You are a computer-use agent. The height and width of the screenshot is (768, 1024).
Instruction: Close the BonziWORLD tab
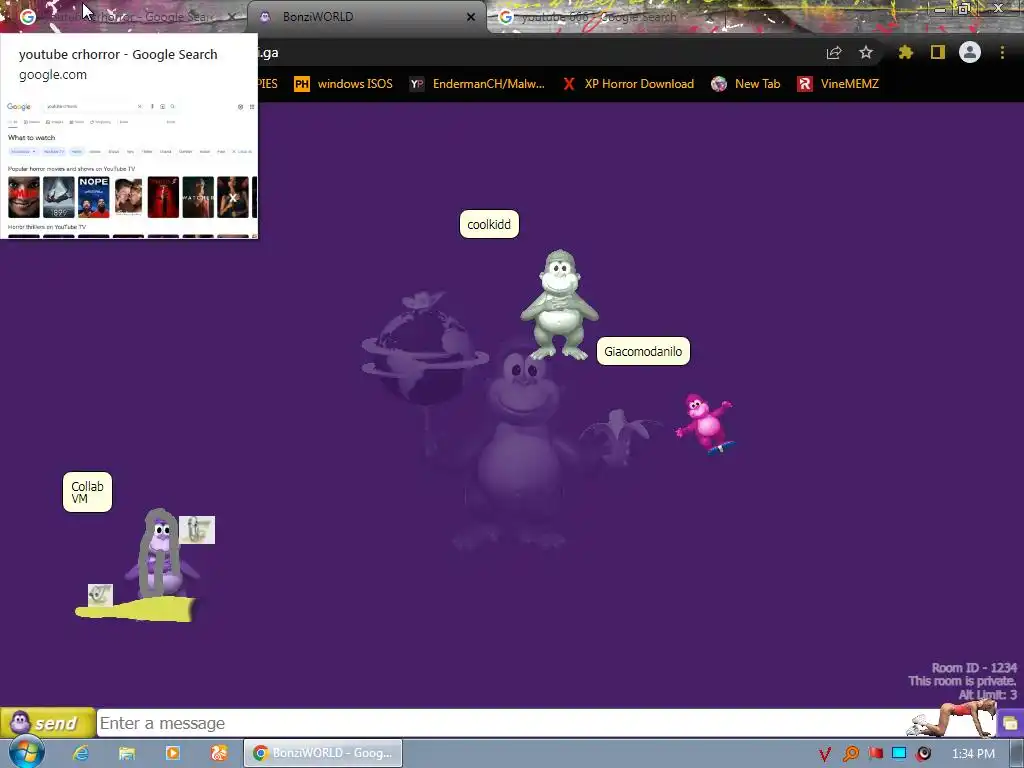(x=471, y=17)
